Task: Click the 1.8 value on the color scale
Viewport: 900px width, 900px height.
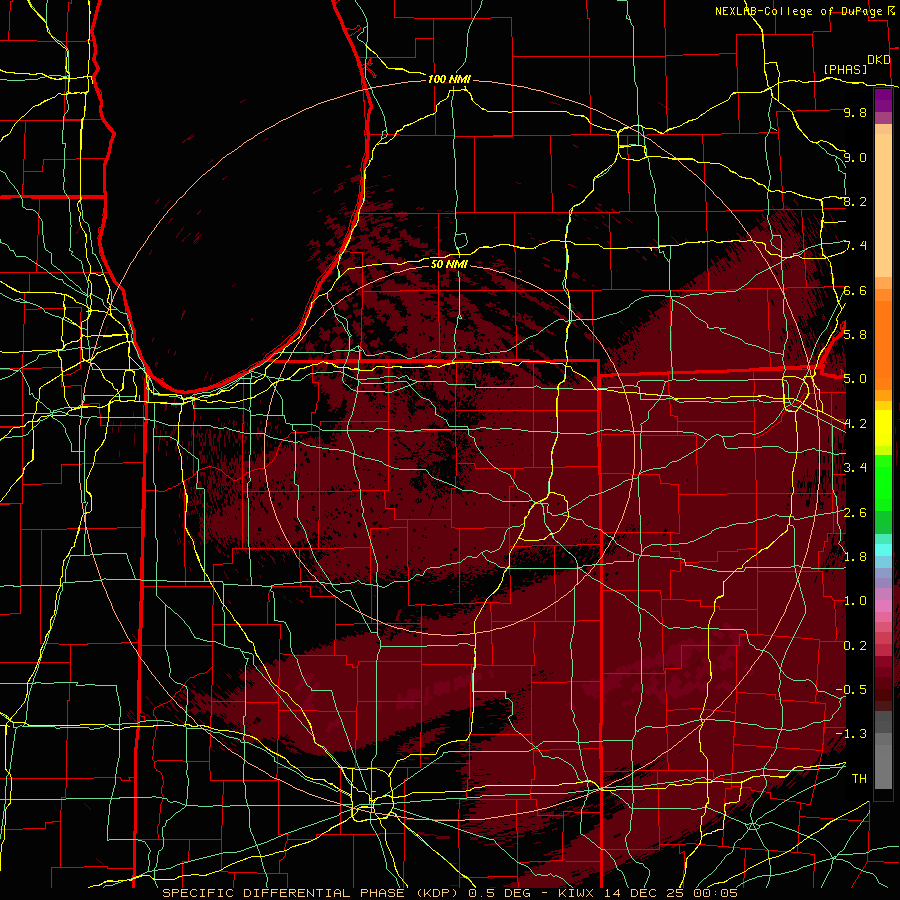Action: [855, 557]
